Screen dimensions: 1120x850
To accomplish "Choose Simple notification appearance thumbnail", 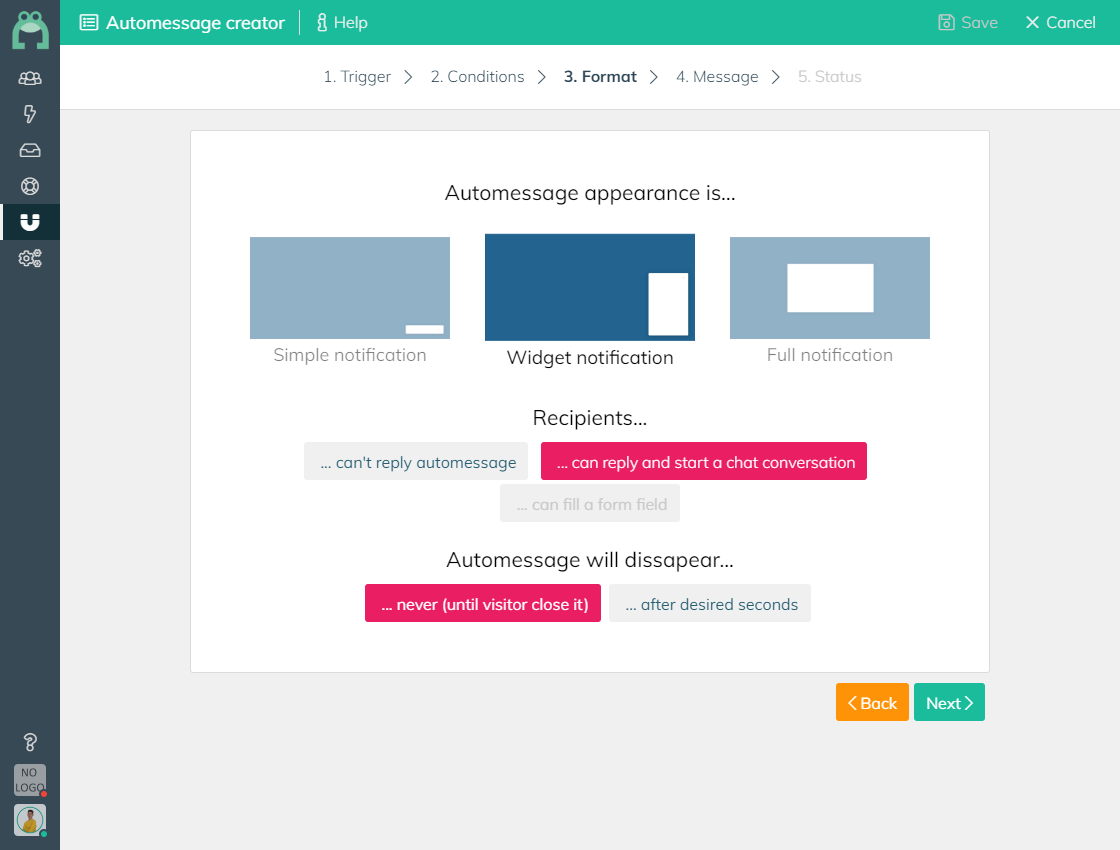I will click(x=350, y=288).
